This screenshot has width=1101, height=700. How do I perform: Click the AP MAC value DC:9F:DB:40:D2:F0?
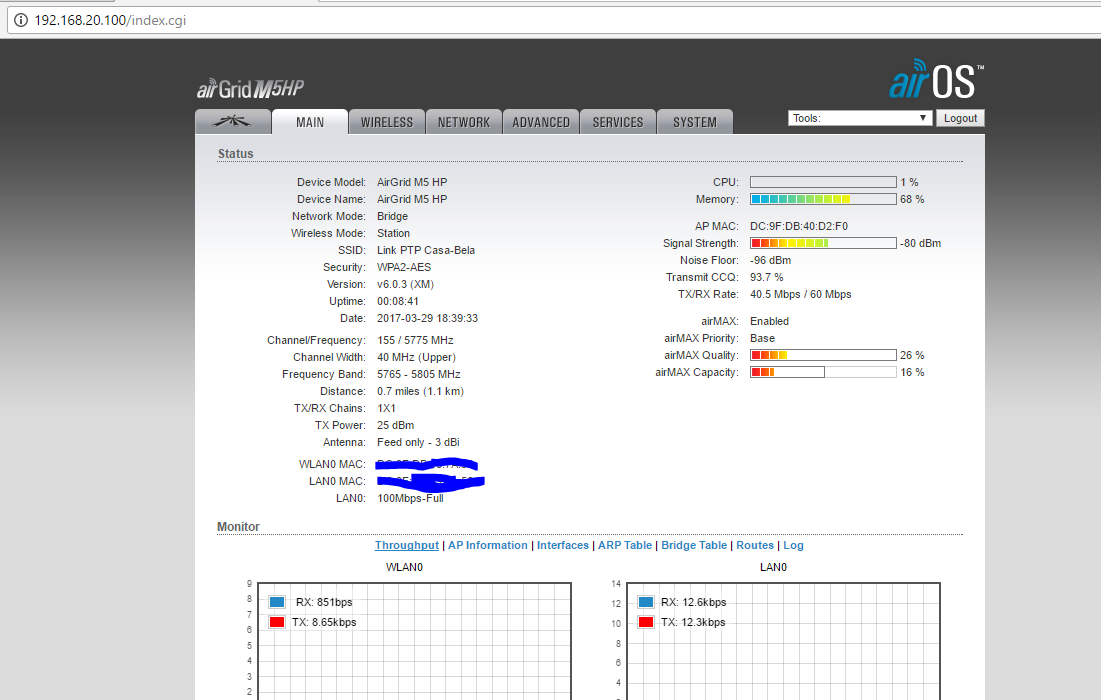click(x=798, y=226)
